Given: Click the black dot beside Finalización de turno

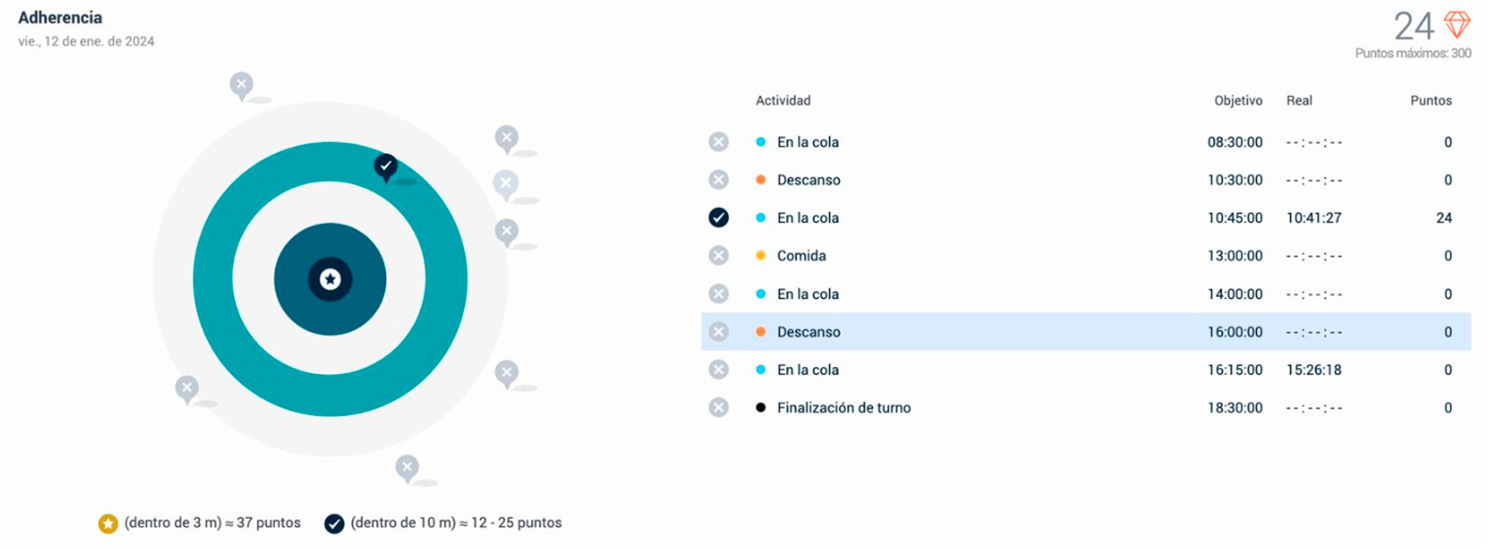Looking at the screenshot, I should click(761, 408).
